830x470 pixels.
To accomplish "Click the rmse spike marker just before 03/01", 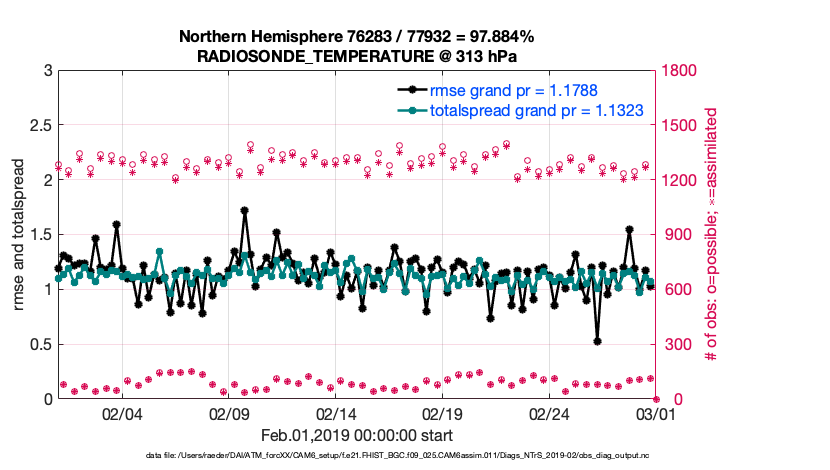I will (629, 230).
